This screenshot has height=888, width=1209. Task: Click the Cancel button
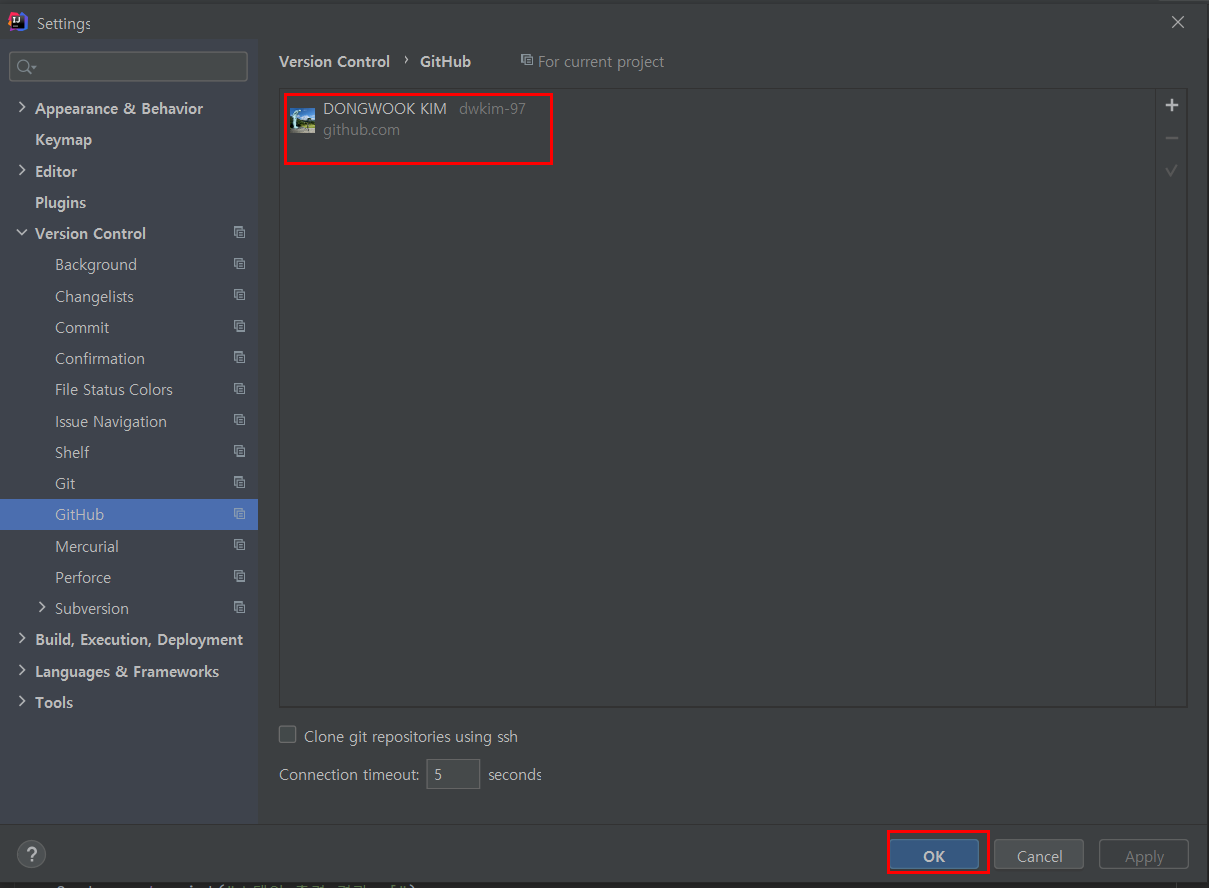click(1039, 855)
